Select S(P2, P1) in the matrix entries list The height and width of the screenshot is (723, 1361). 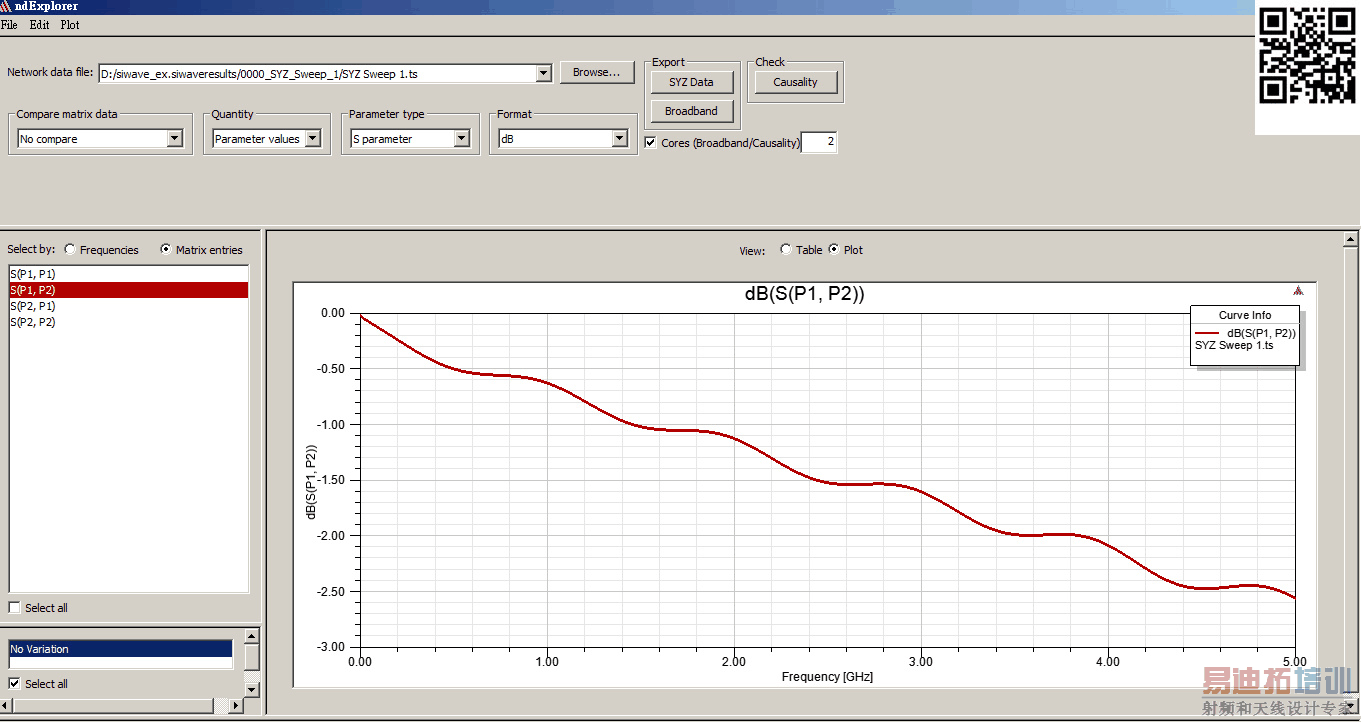tap(33, 306)
